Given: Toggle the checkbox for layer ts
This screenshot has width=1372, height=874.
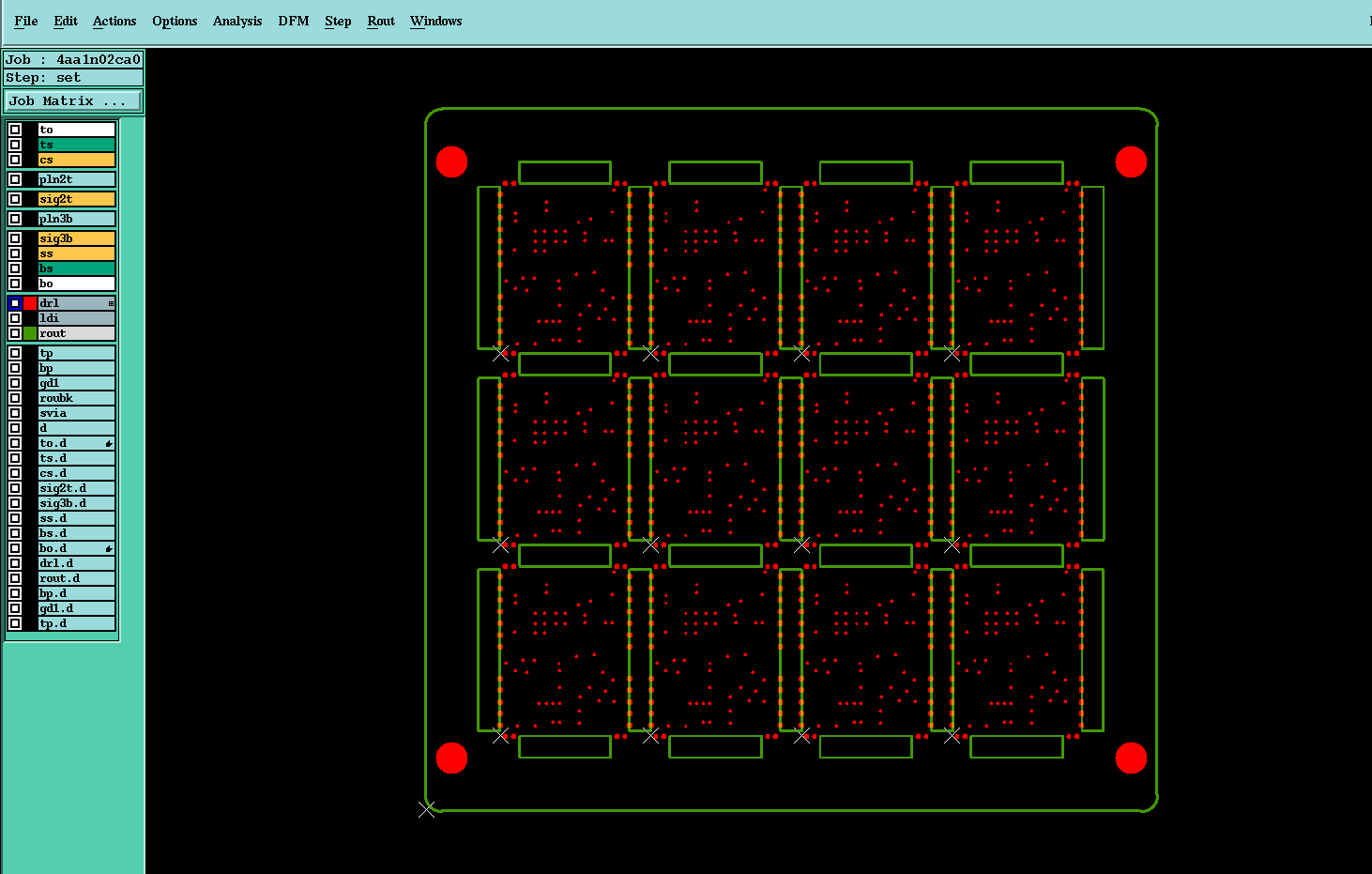Looking at the screenshot, I should pyautogui.click(x=15, y=145).
